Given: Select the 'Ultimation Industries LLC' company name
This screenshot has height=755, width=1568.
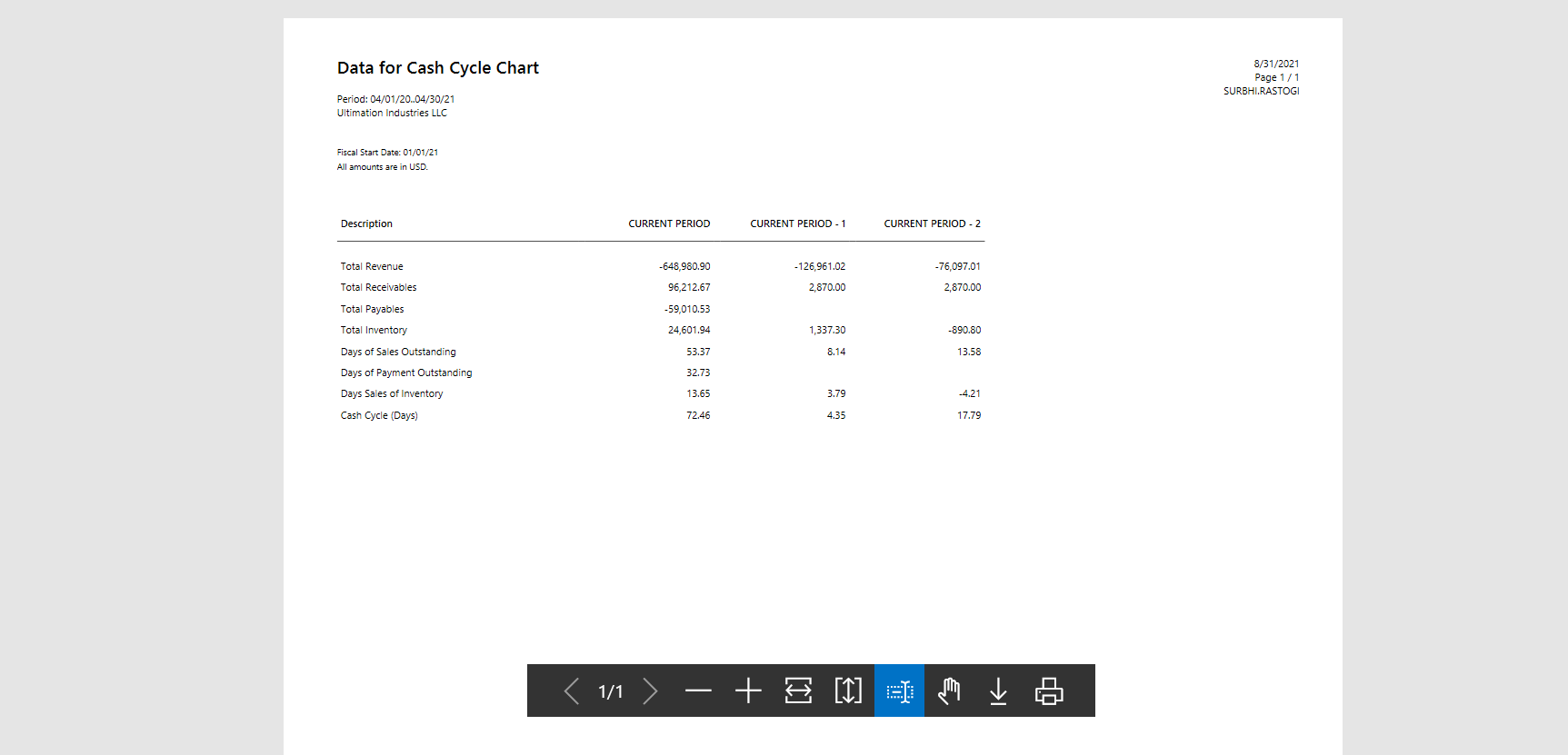Looking at the screenshot, I should (x=392, y=113).
